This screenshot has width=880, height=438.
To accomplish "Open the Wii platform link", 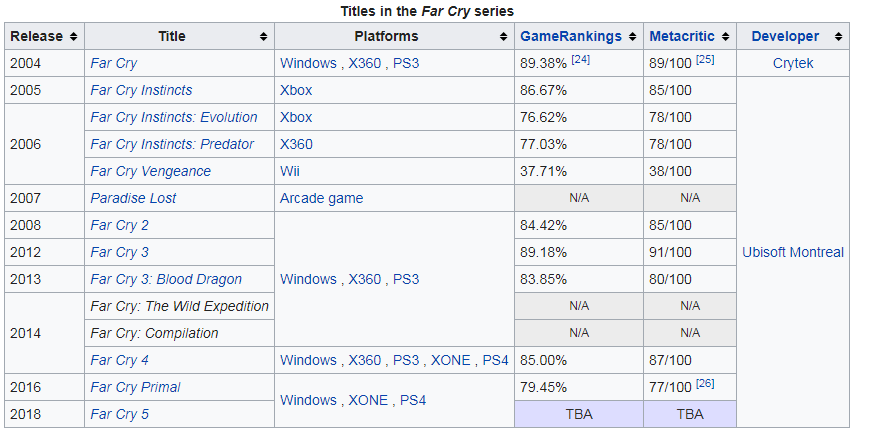I will point(290,171).
